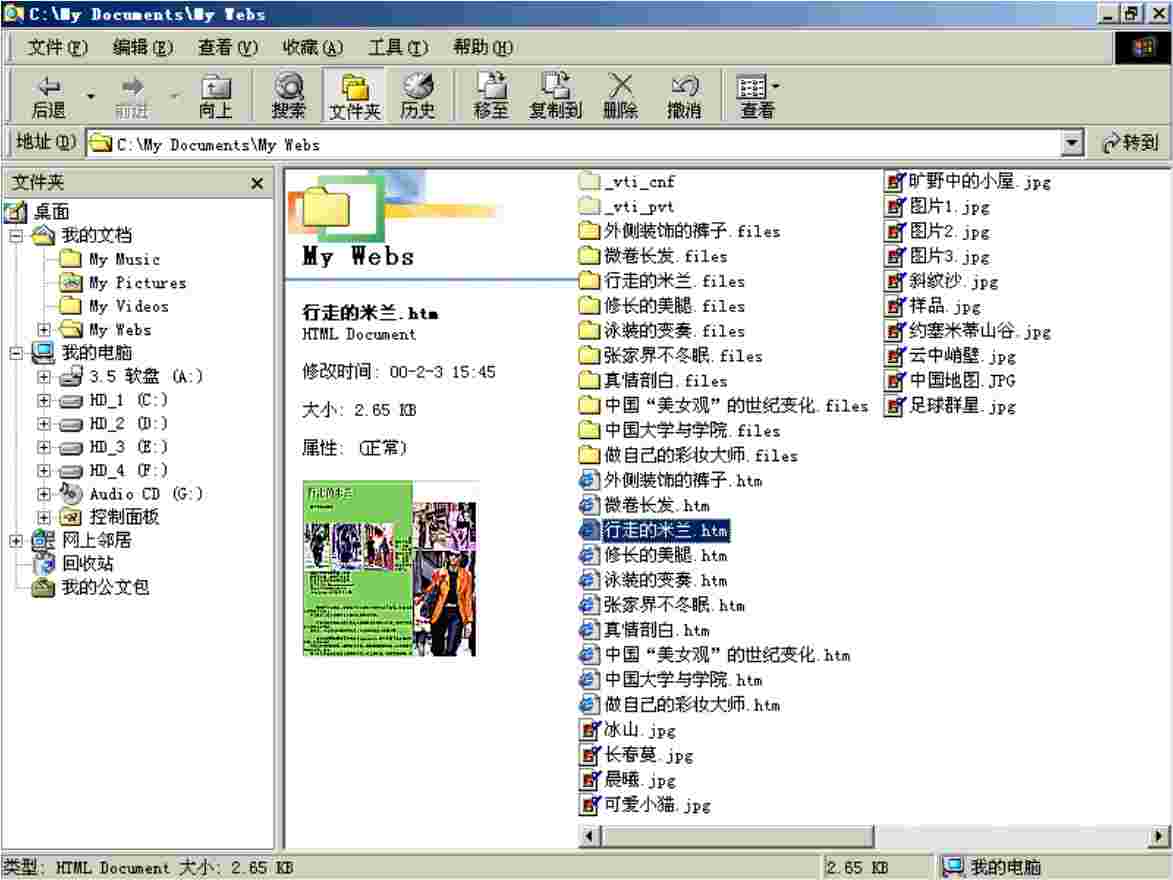The height and width of the screenshot is (880, 1173).
Task: Click the Up (向上) folder button
Action: [x=215, y=97]
